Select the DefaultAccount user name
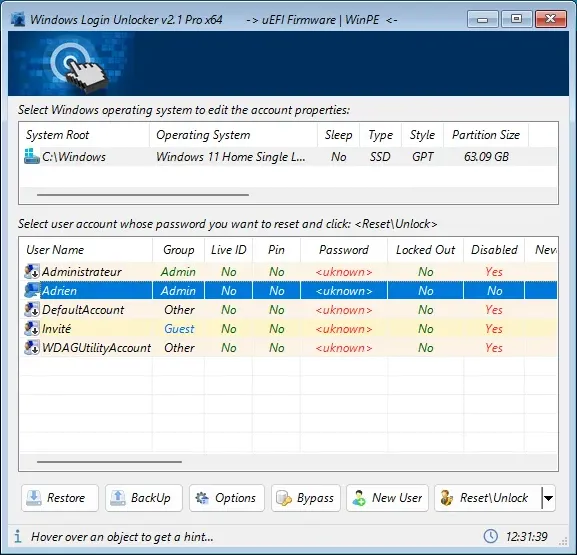The width and height of the screenshot is (577, 555). 83,310
